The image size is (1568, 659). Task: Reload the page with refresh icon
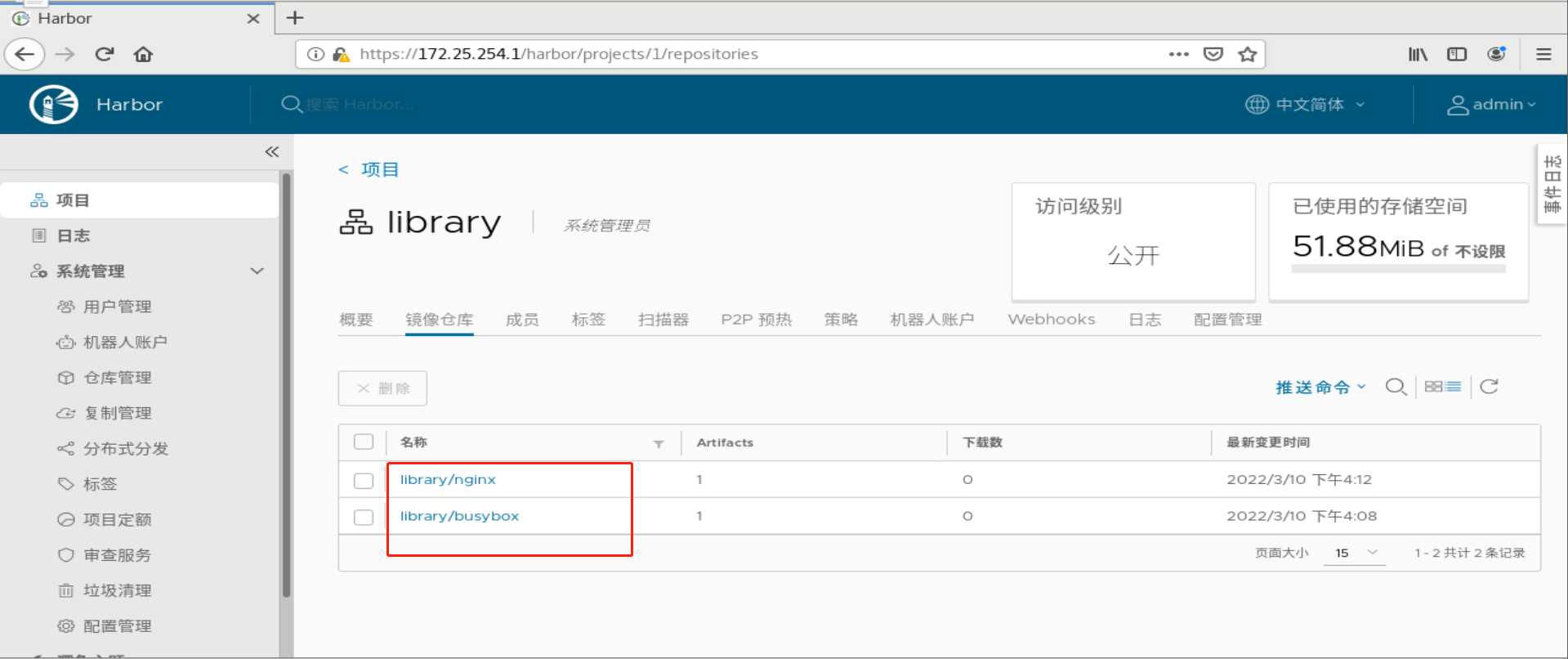pos(104,54)
